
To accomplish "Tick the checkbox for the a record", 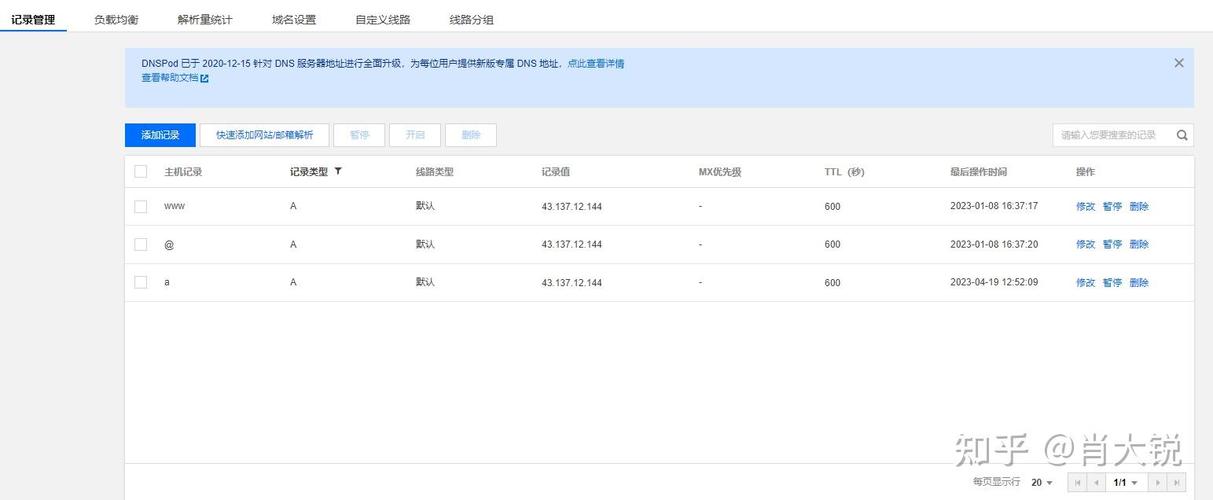I will (141, 282).
